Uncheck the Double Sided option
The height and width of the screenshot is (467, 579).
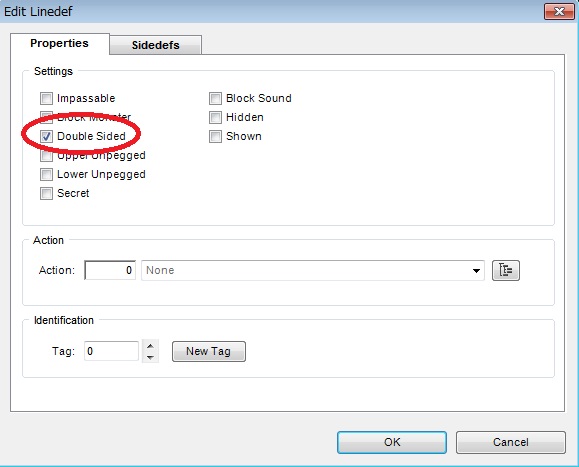pos(47,137)
